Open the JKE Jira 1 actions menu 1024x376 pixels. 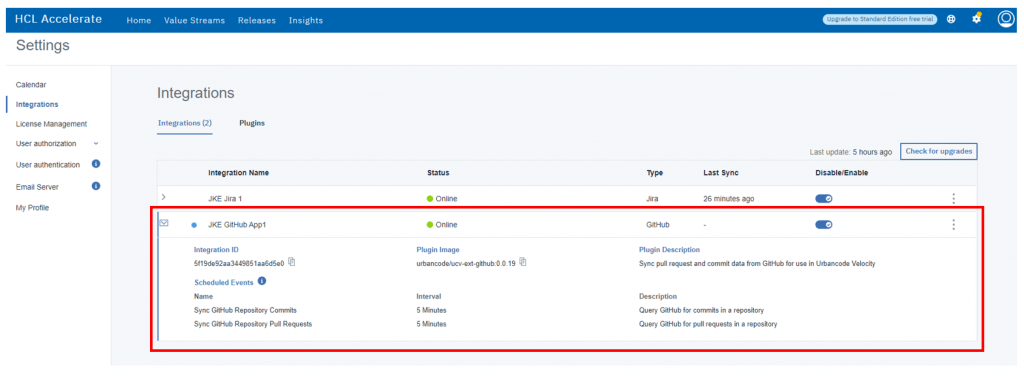click(x=953, y=198)
